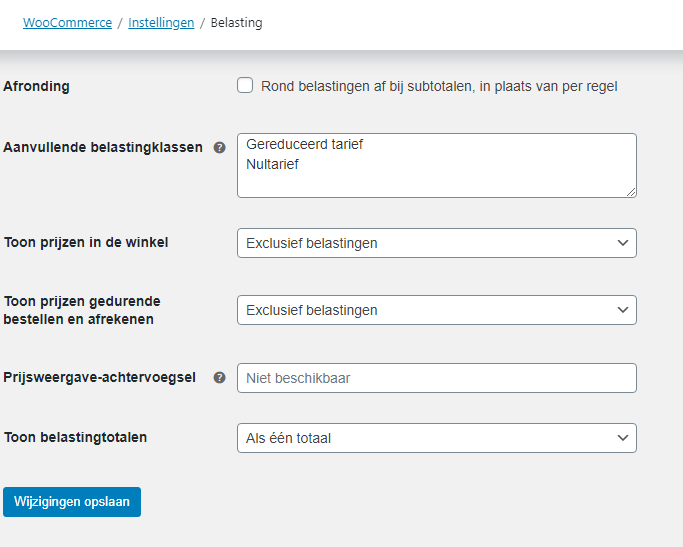Click the 'Toon belastingtotalen' label
This screenshot has width=683, height=547.
tap(75, 437)
